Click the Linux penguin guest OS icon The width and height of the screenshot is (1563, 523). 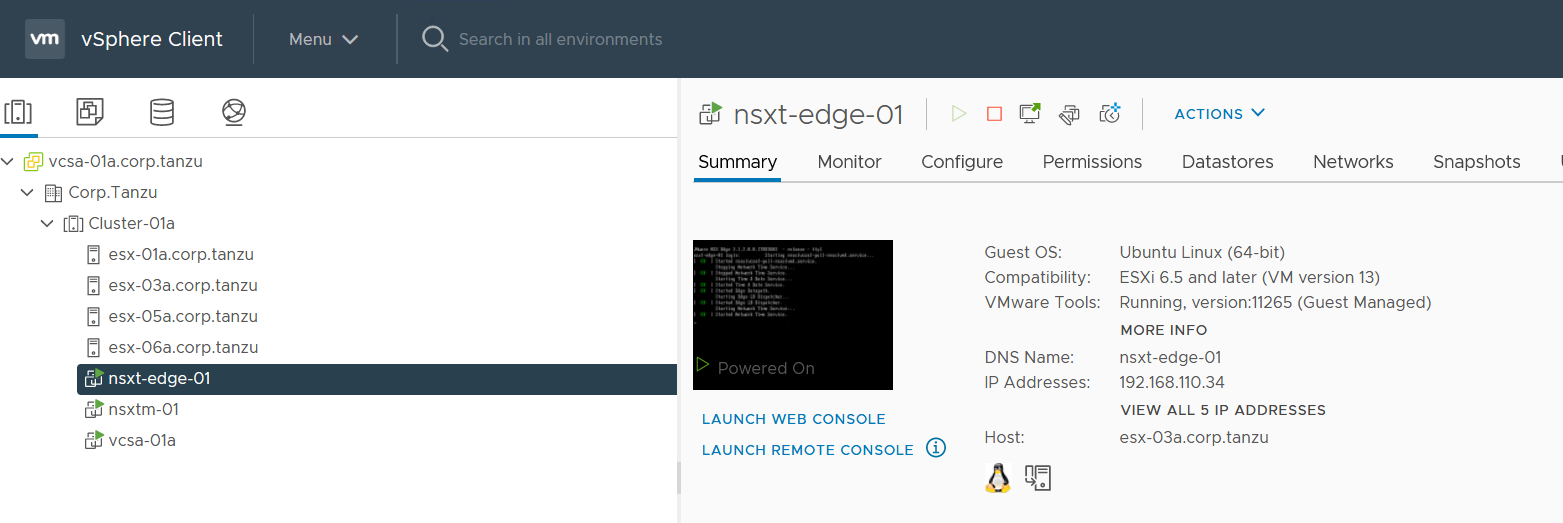pos(998,478)
